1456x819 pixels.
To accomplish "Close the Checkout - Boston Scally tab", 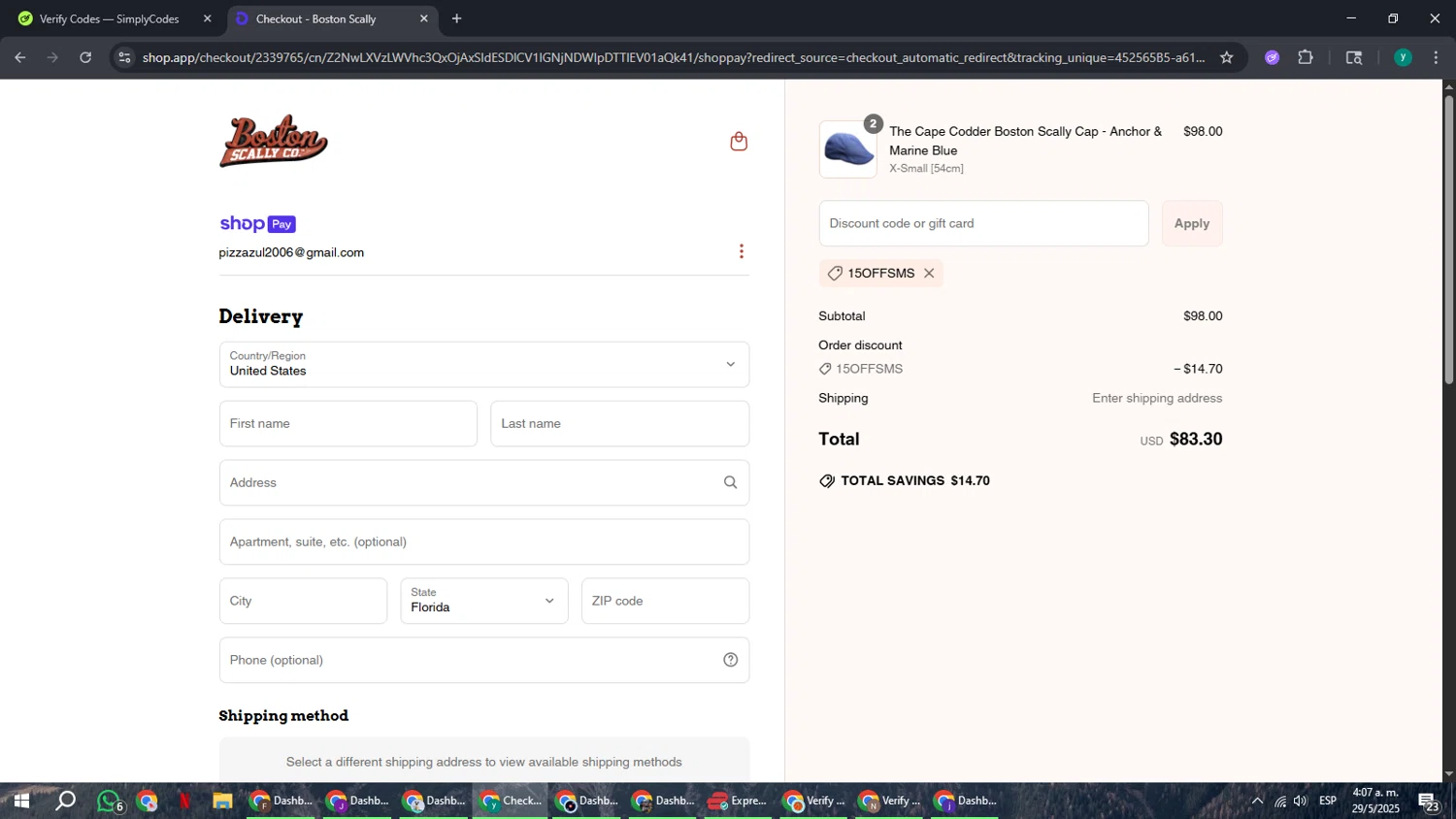I will [423, 18].
